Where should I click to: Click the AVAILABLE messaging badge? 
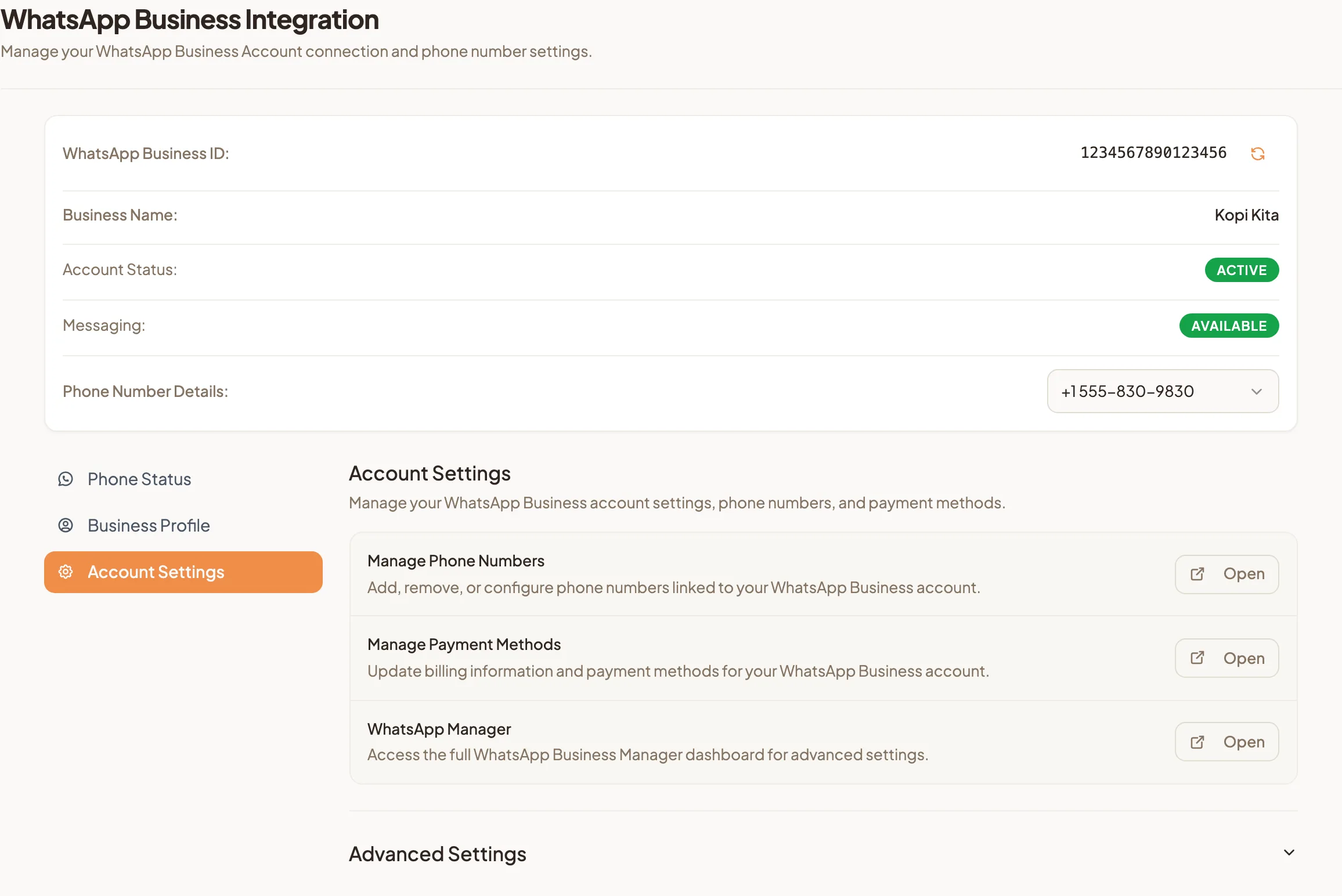tap(1229, 326)
